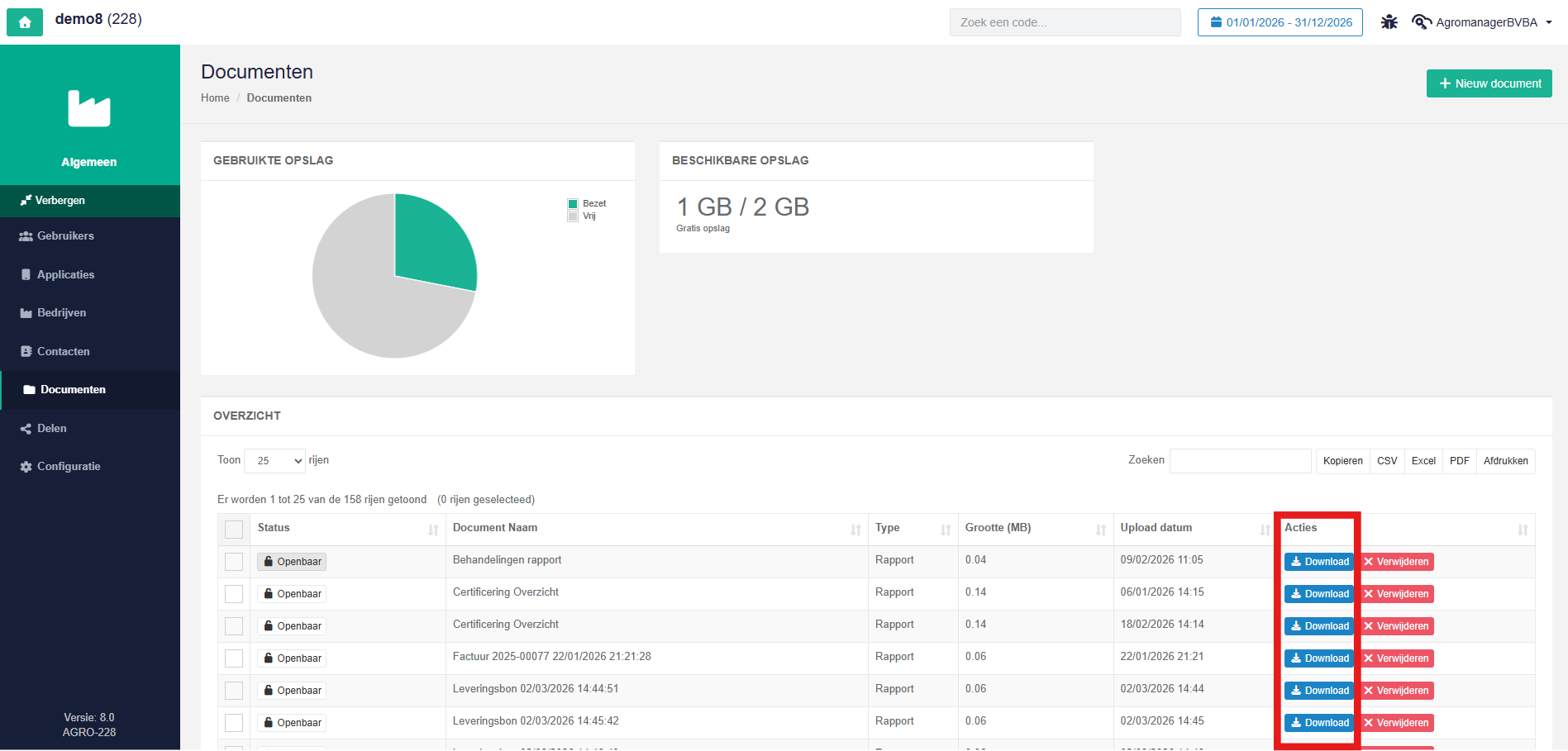Click the Applicaties icon in sidebar
Viewport: 1568px width, 751px height.
tap(26, 274)
